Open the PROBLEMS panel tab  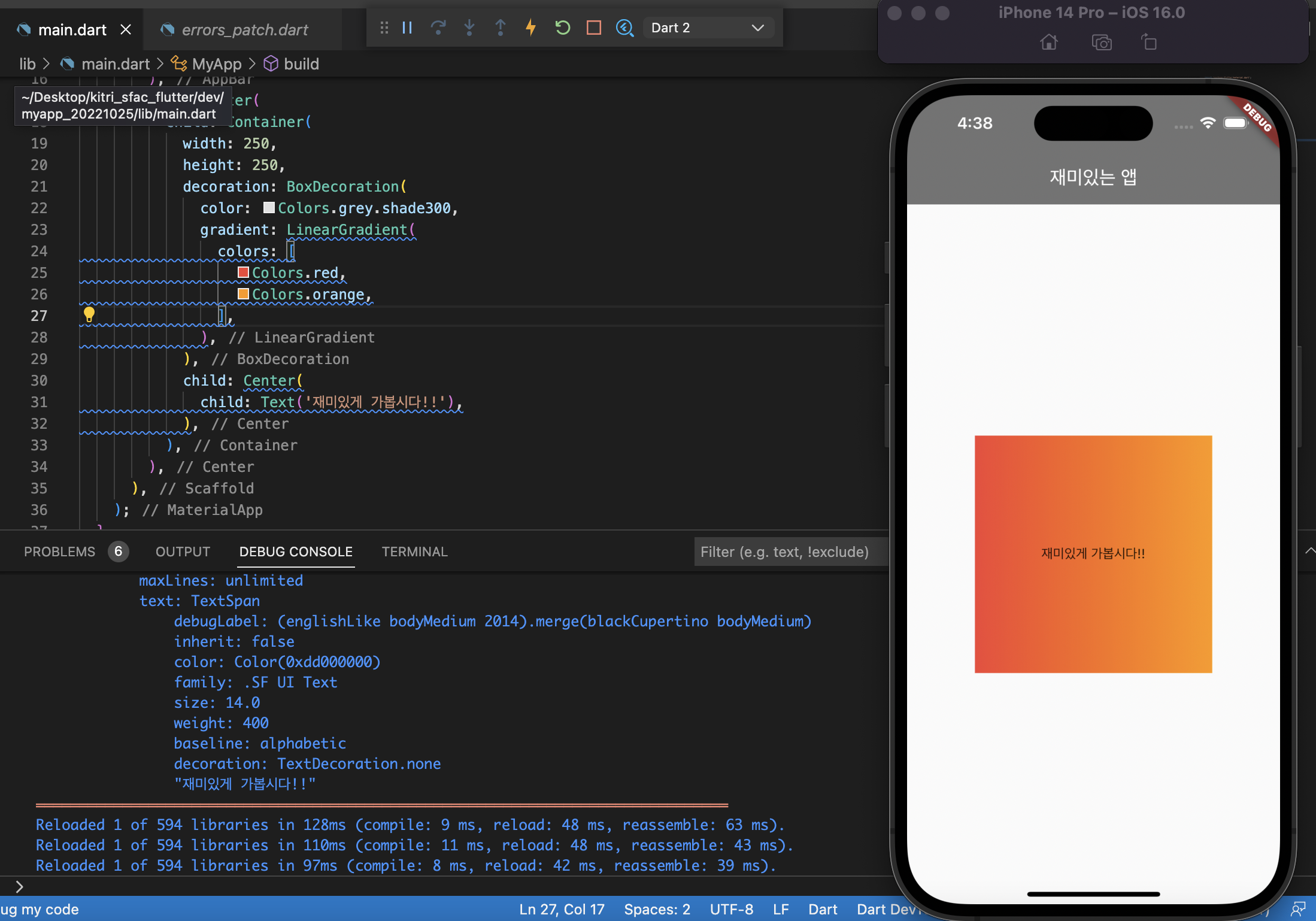click(x=59, y=552)
